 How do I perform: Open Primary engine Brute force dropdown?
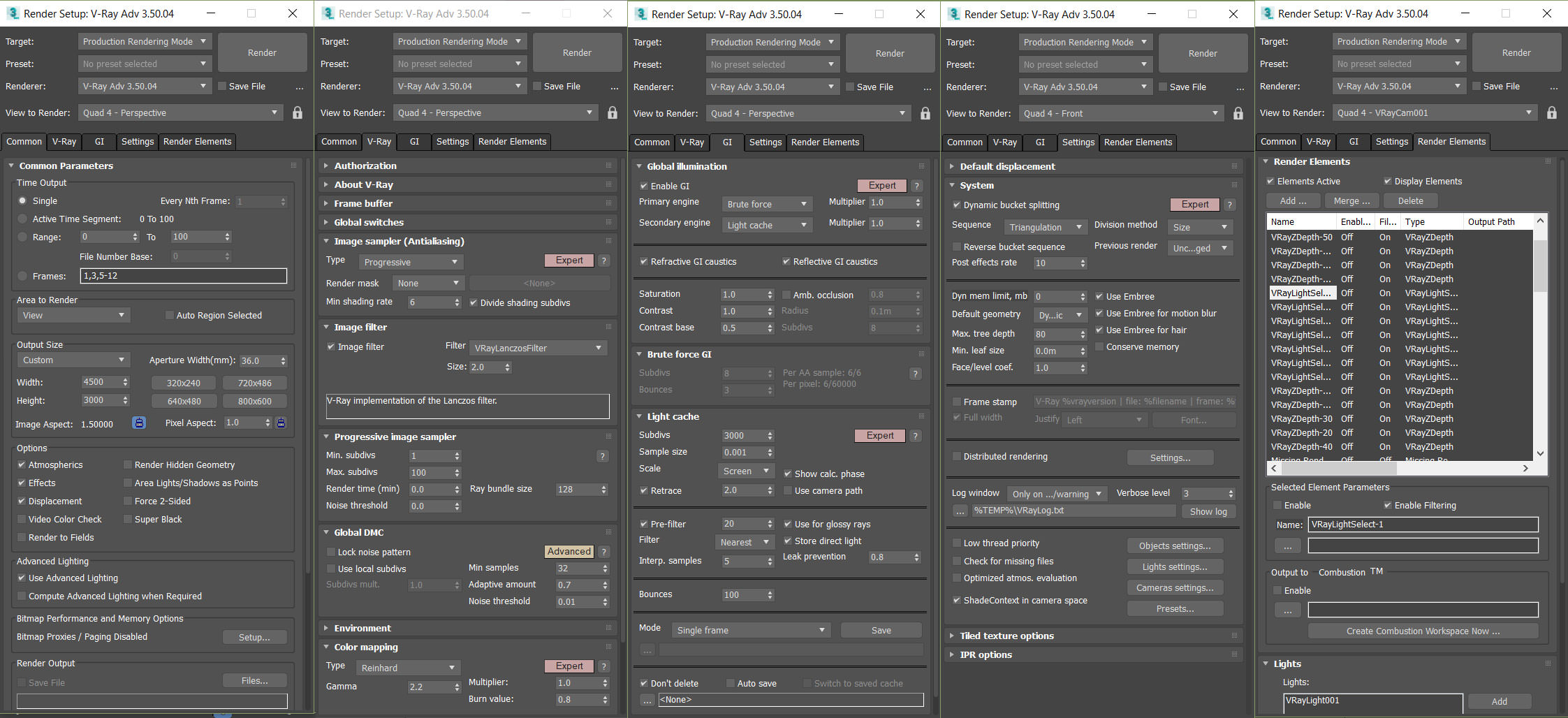click(x=767, y=204)
